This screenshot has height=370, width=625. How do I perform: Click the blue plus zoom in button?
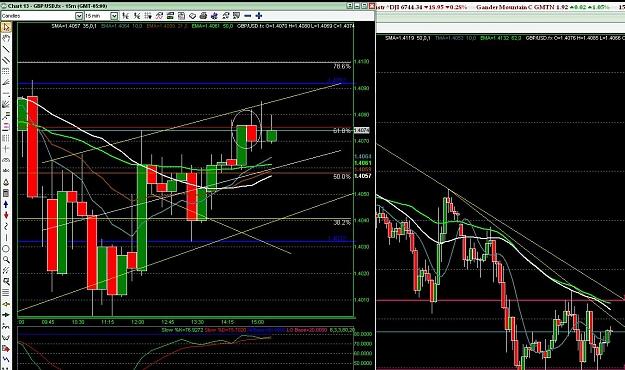click(x=259, y=16)
